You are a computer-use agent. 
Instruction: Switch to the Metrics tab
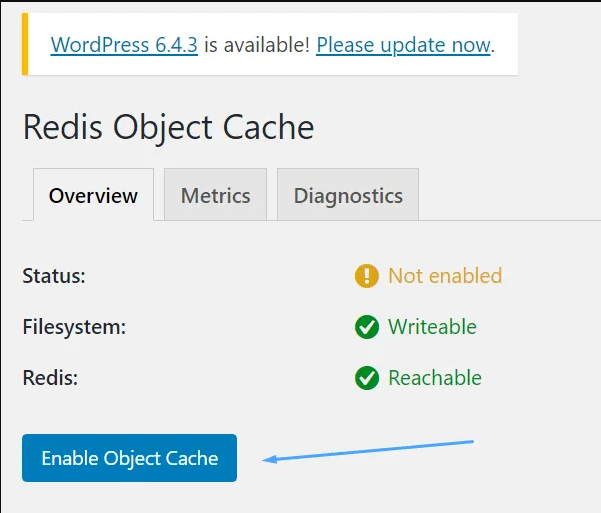(x=215, y=195)
